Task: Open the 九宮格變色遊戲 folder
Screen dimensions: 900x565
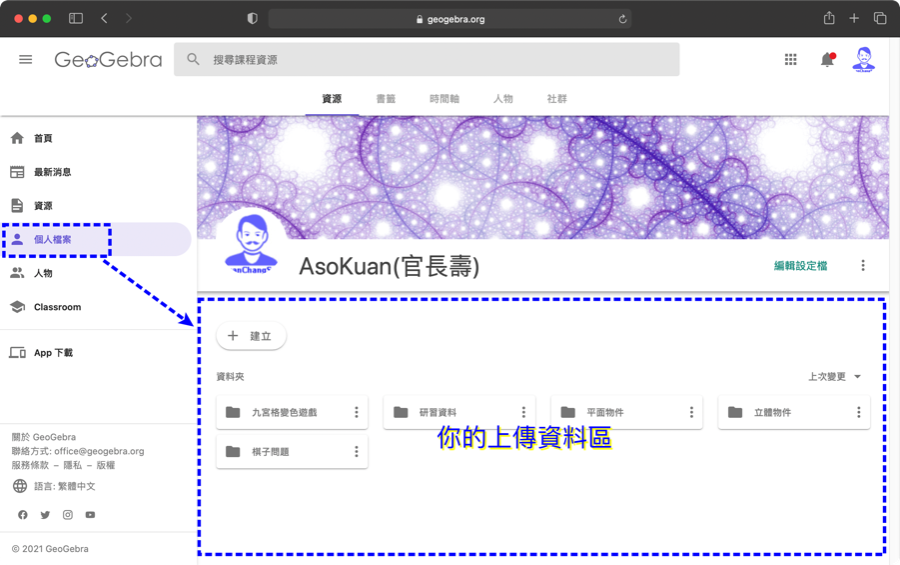Action: (x=292, y=412)
